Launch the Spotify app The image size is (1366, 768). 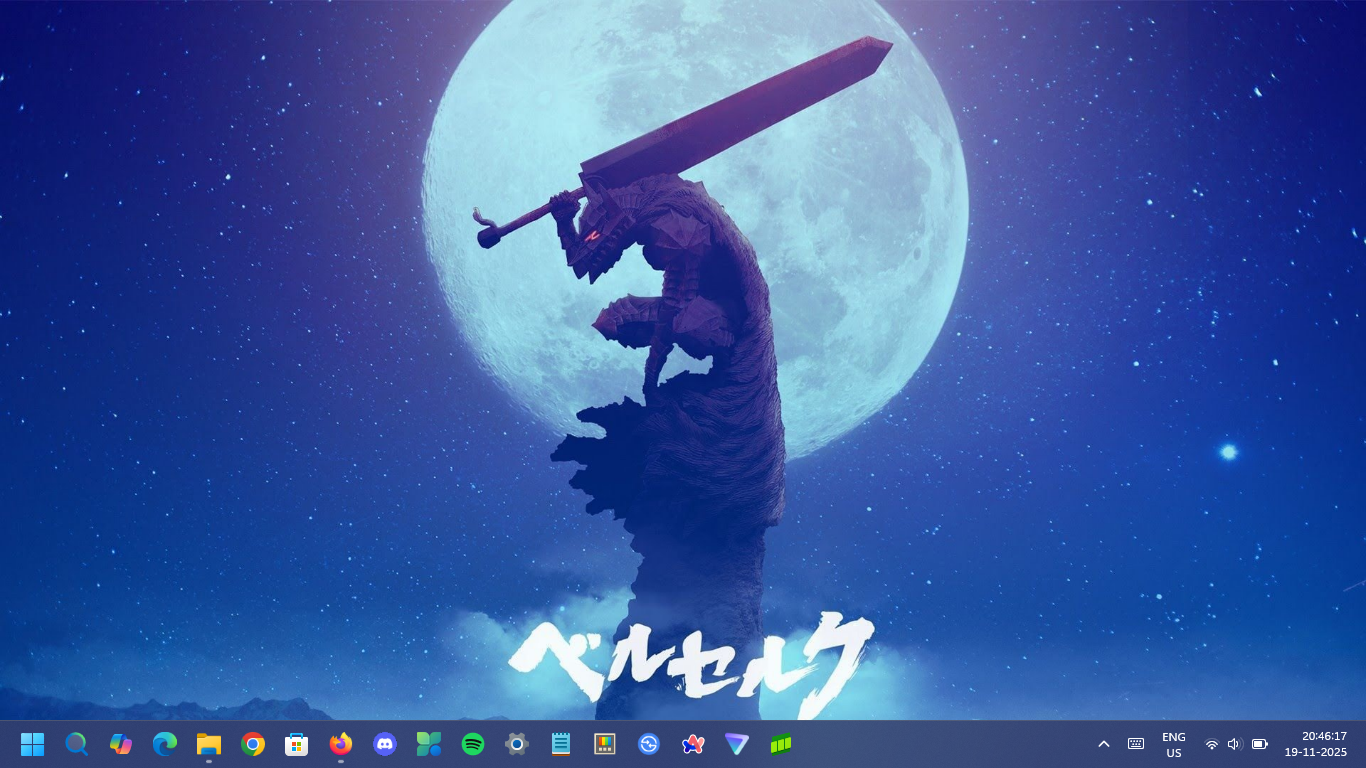(x=473, y=744)
